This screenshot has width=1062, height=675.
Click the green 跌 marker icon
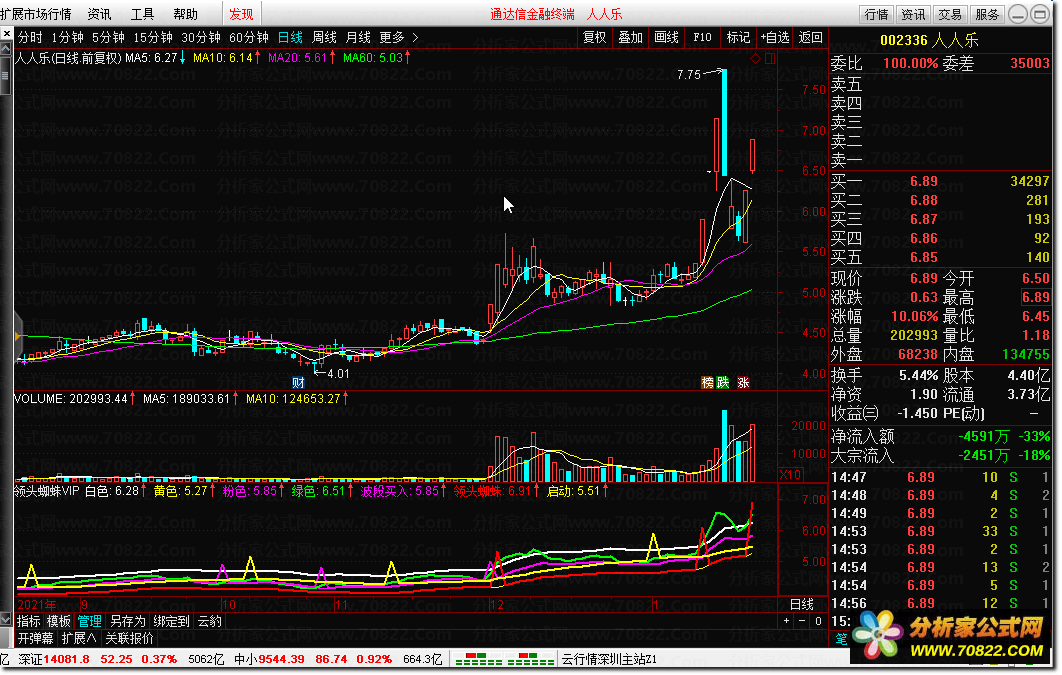tap(723, 383)
